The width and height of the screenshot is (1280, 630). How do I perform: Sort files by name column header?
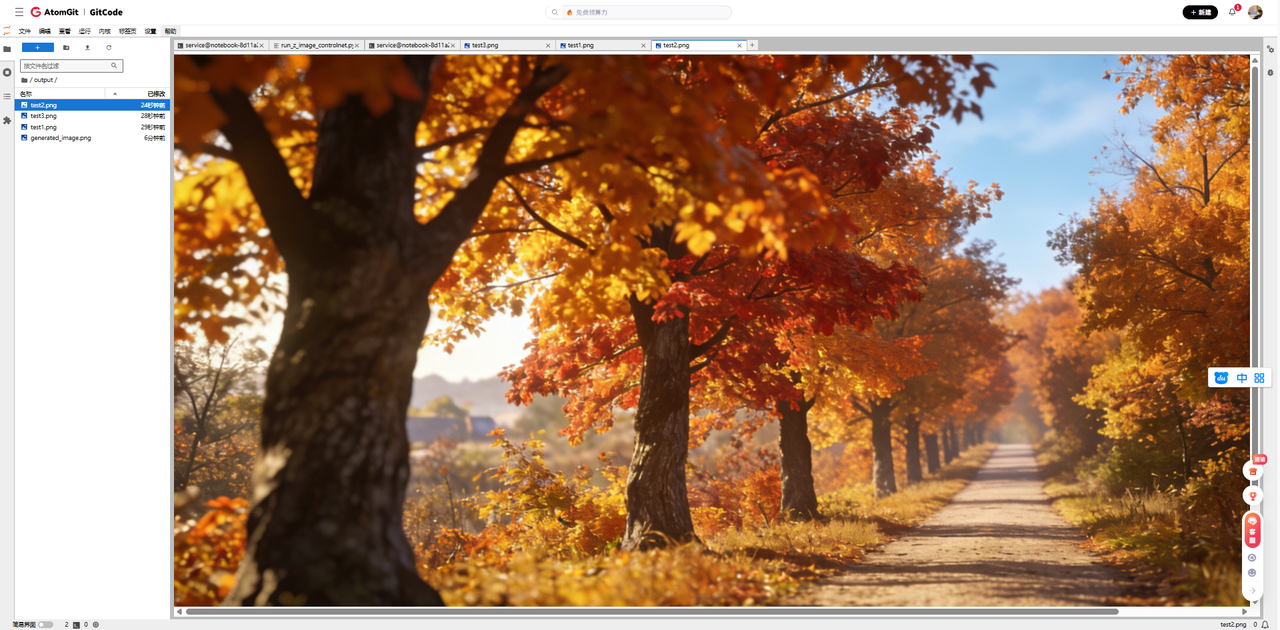coord(60,93)
